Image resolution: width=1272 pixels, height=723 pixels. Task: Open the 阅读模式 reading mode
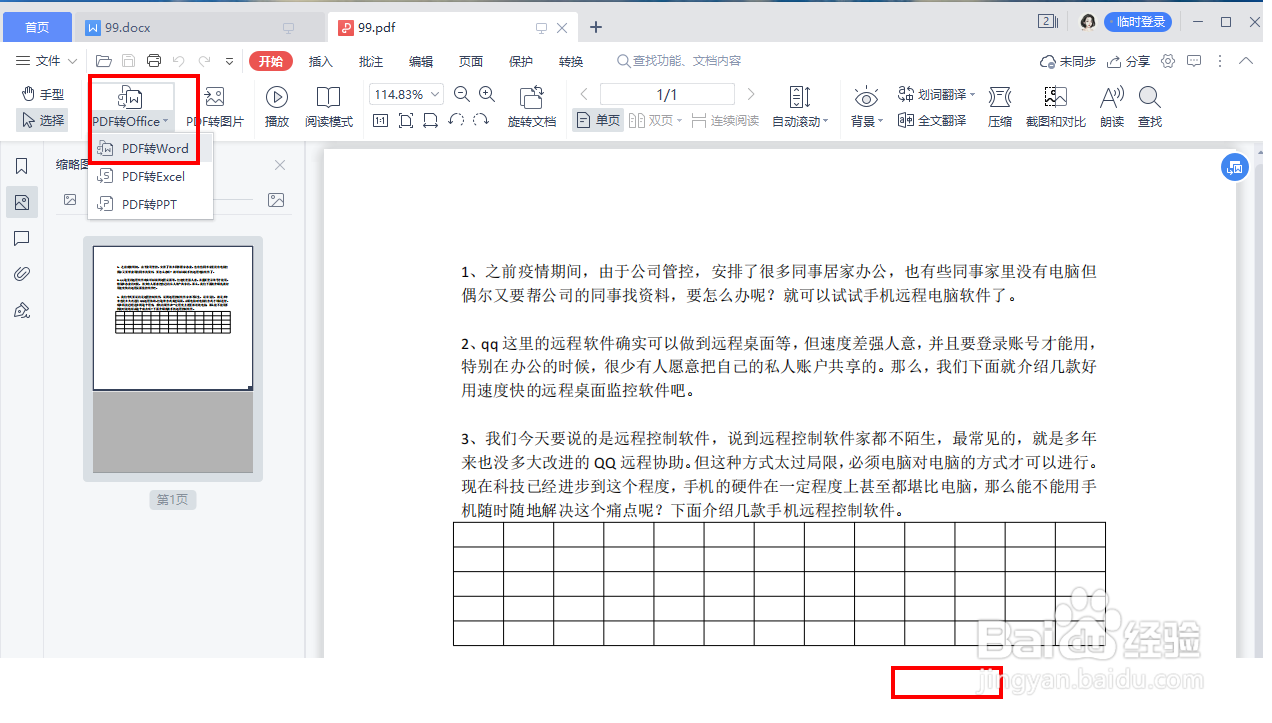click(x=329, y=103)
